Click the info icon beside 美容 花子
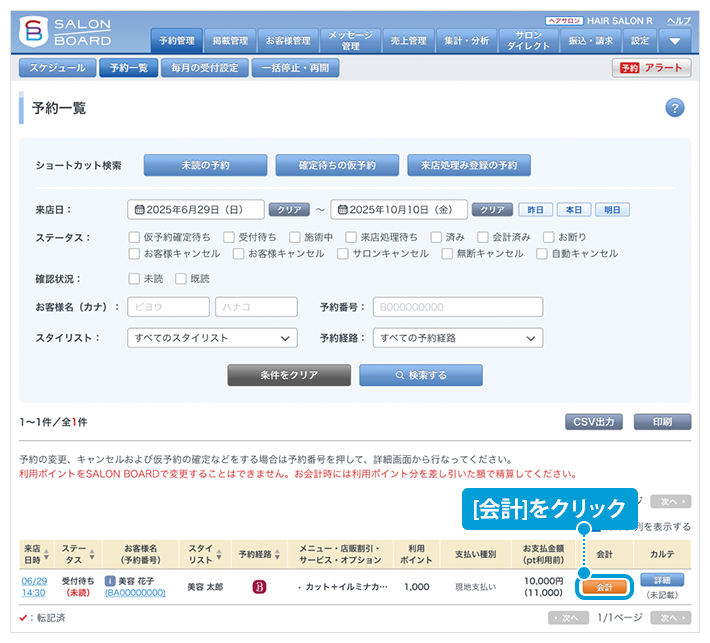This screenshot has width=710, height=643. [x=110, y=581]
